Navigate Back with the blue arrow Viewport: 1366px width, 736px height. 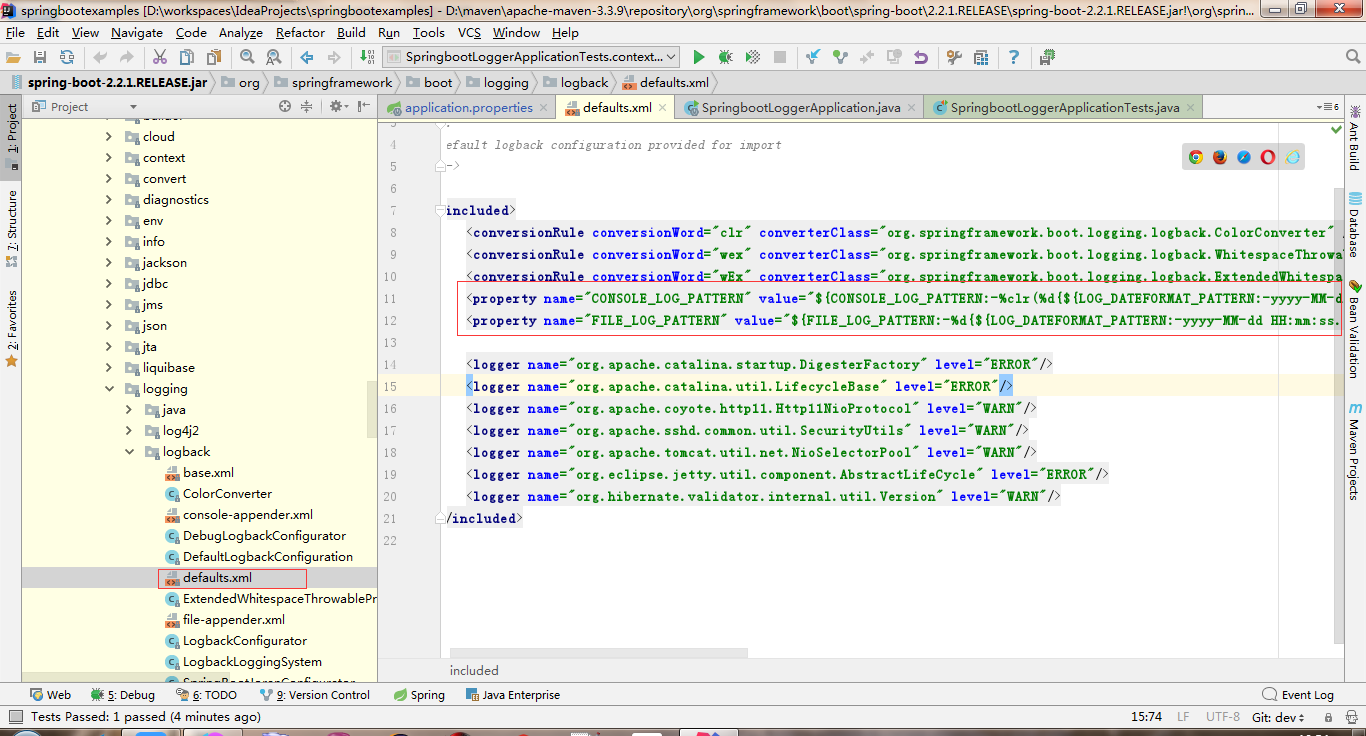(x=307, y=57)
